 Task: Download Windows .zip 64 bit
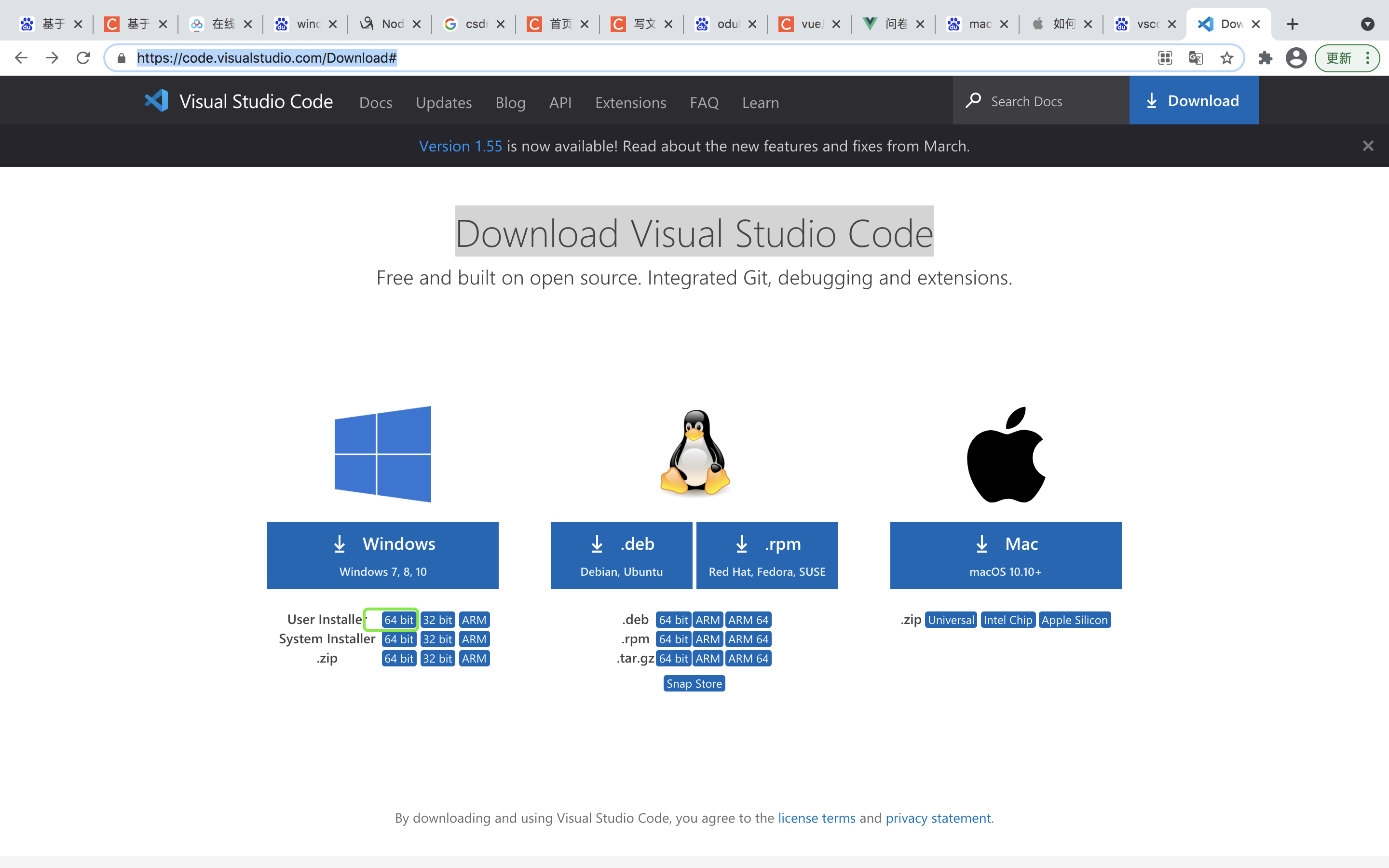point(399,658)
